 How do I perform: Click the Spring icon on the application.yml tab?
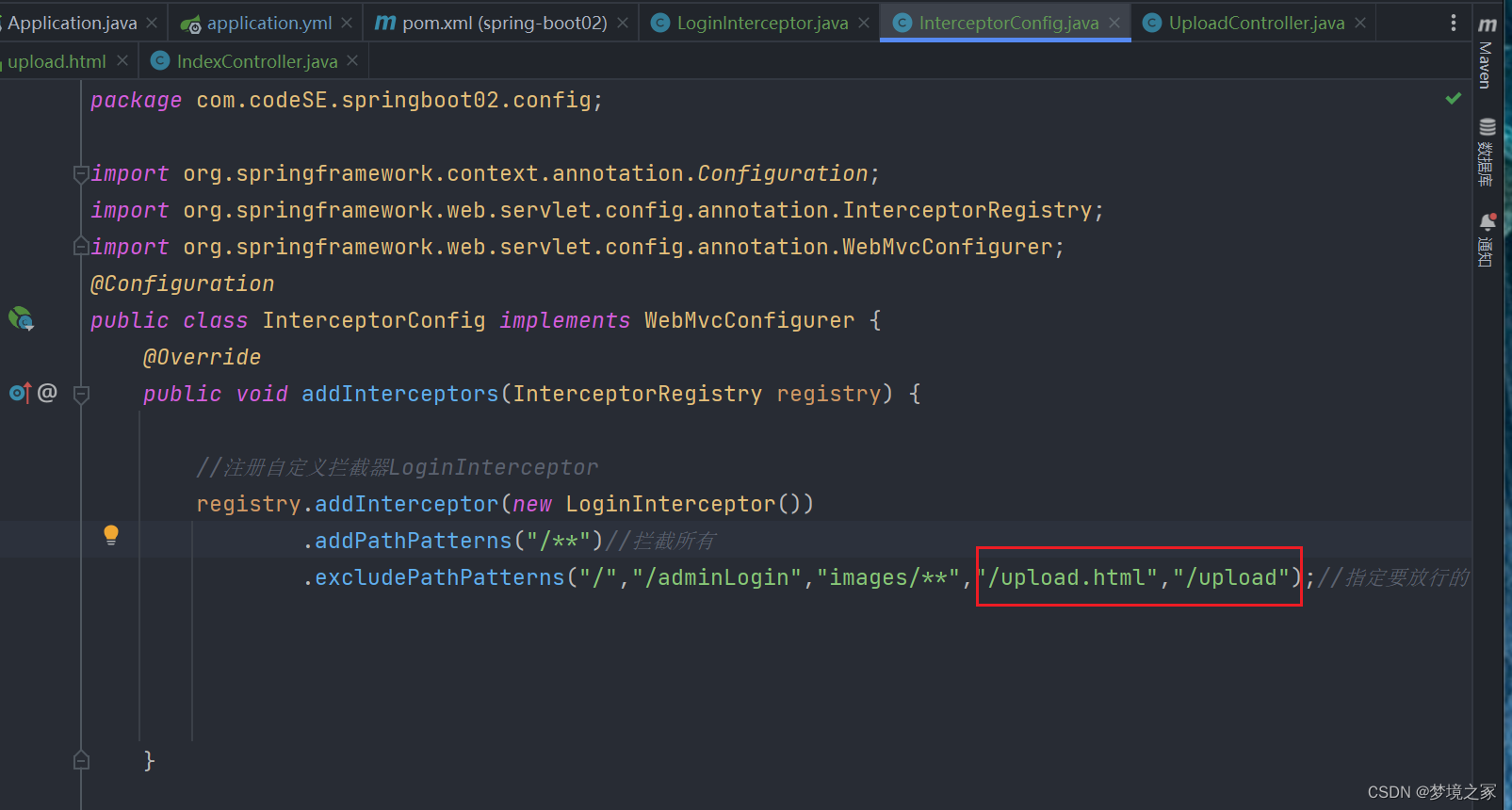[191, 24]
